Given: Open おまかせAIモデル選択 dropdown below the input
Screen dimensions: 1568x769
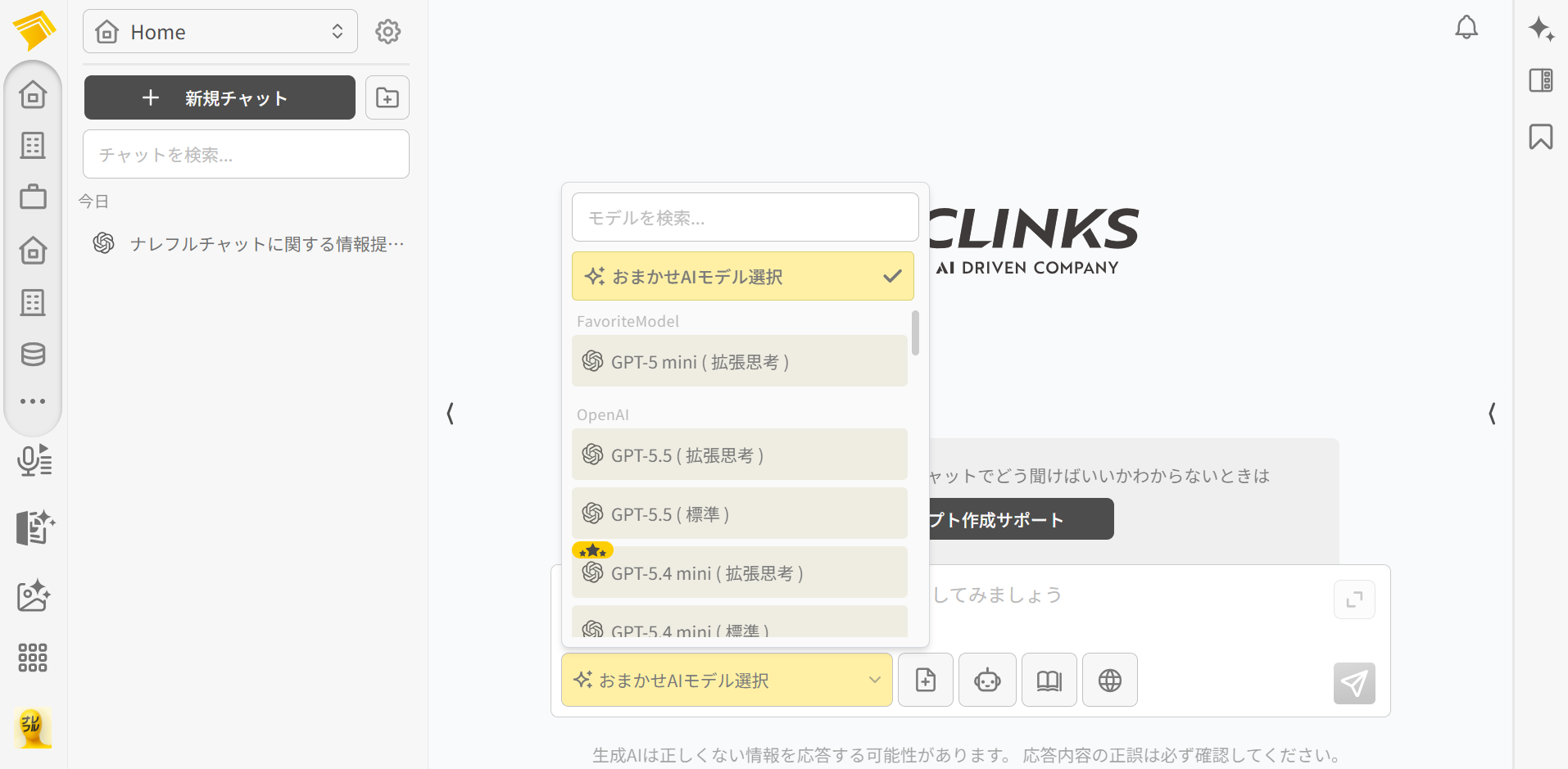Looking at the screenshot, I should [x=727, y=680].
